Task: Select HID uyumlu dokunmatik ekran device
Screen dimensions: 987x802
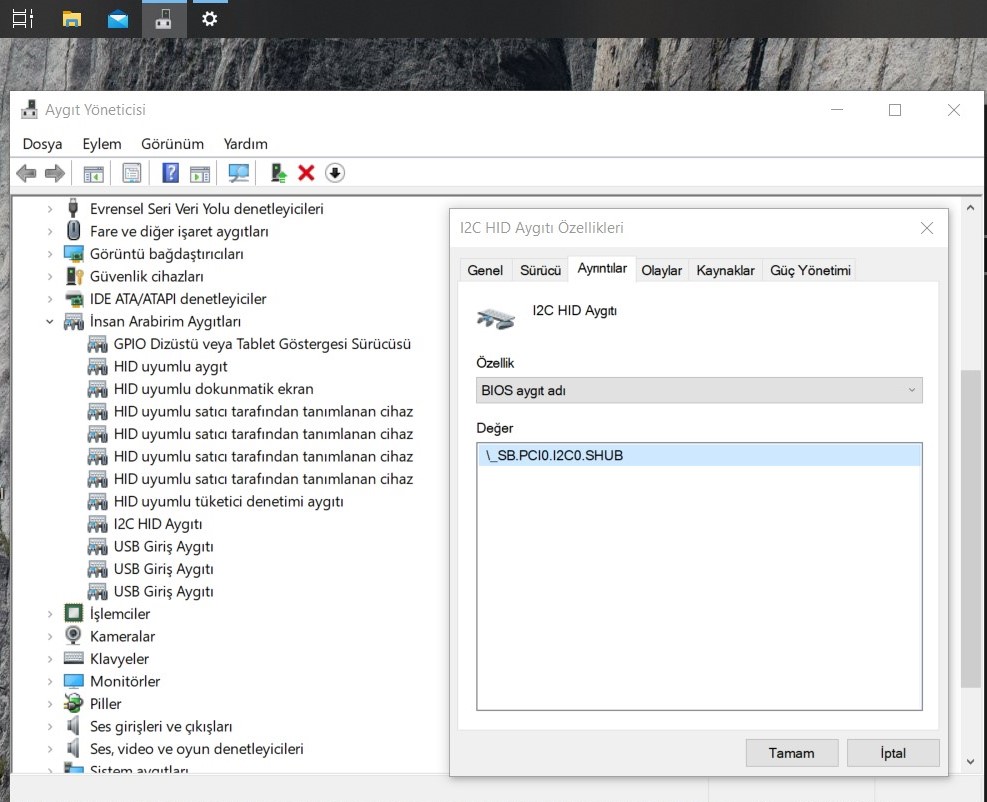Action: (213, 389)
